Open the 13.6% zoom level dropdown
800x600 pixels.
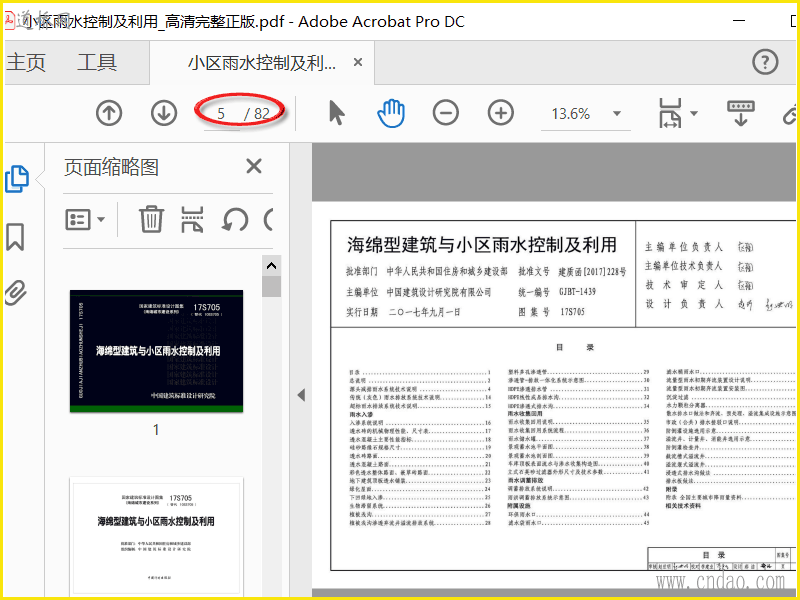click(617, 113)
